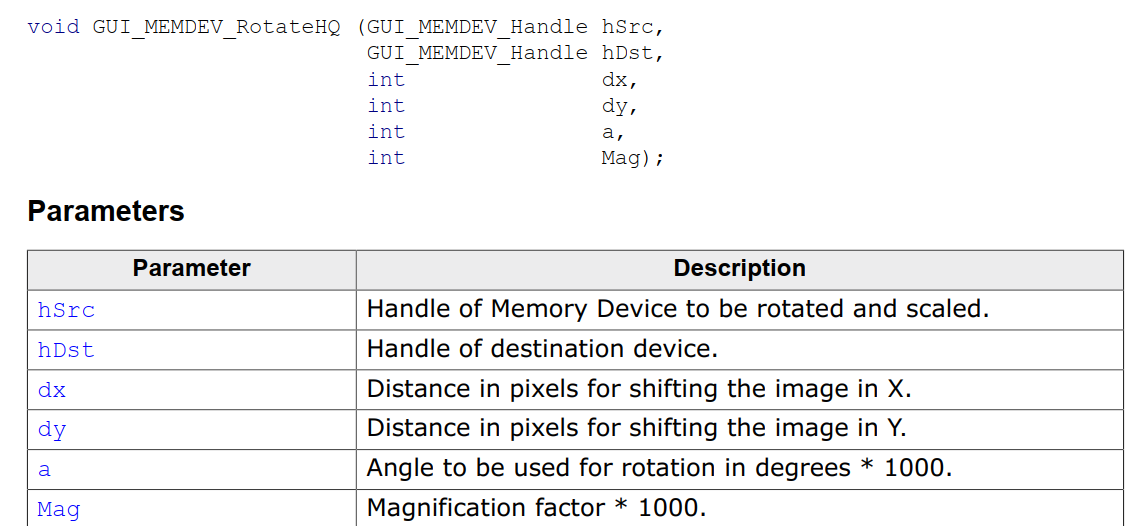This screenshot has width=1132, height=526.
Task: Click the hDst parameter in the table
Action: 66,350
